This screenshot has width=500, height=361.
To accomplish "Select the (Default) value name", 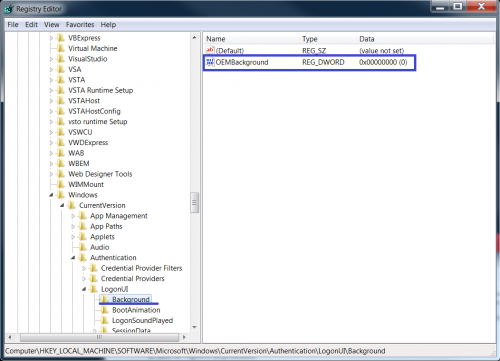I will (230, 51).
